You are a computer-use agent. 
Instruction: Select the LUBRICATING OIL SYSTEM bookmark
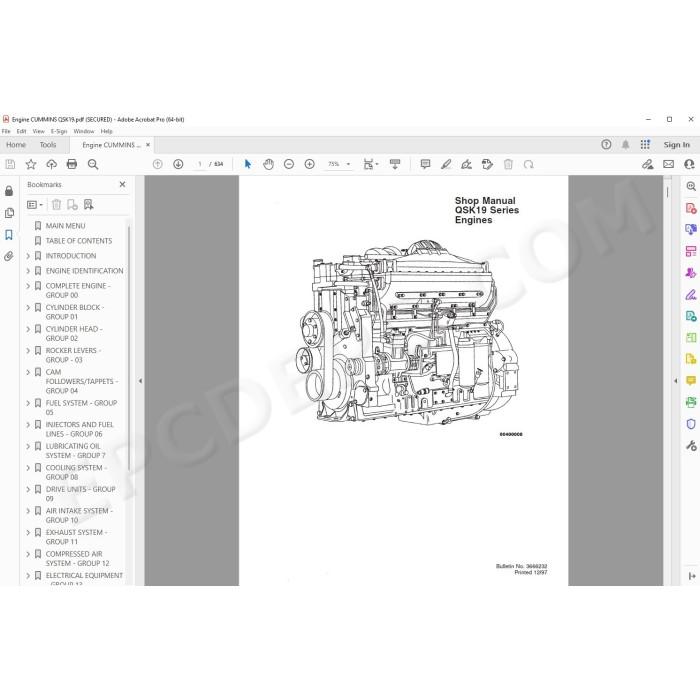(x=75, y=451)
